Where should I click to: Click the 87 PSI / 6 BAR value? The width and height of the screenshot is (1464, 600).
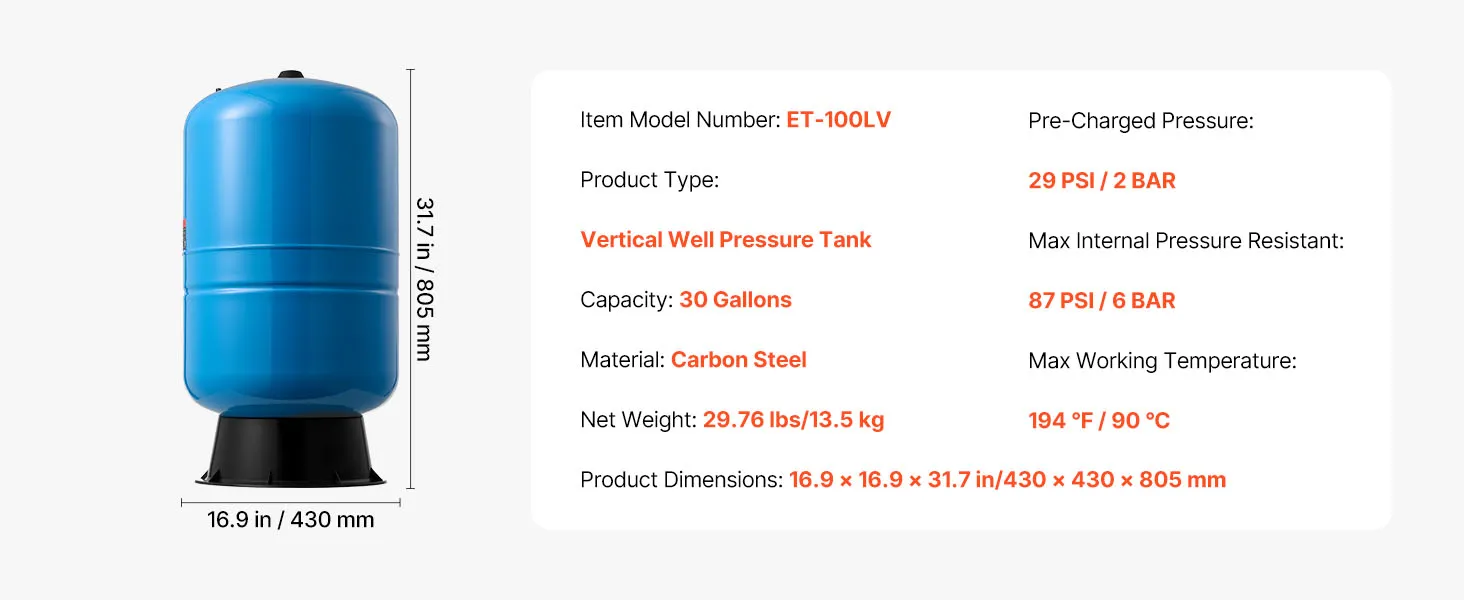(1101, 301)
